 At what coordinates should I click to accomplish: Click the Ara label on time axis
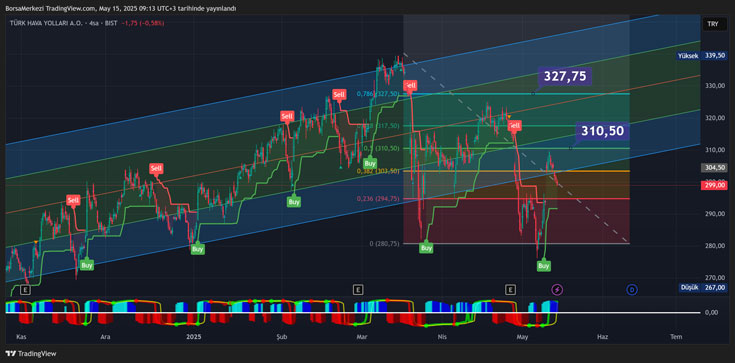[x=106, y=337]
